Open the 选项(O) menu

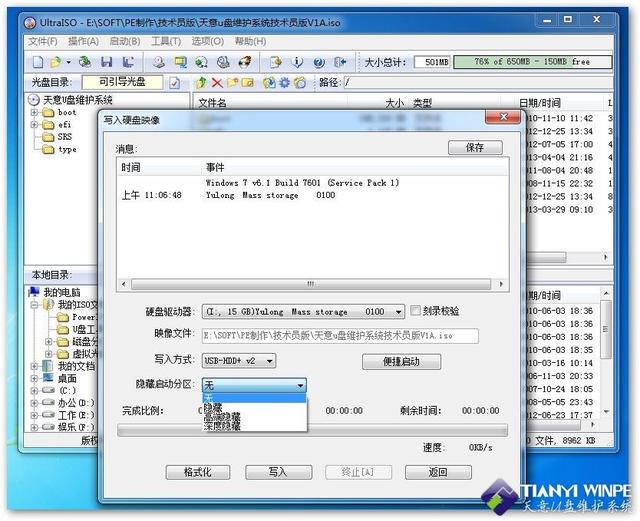tap(208, 41)
